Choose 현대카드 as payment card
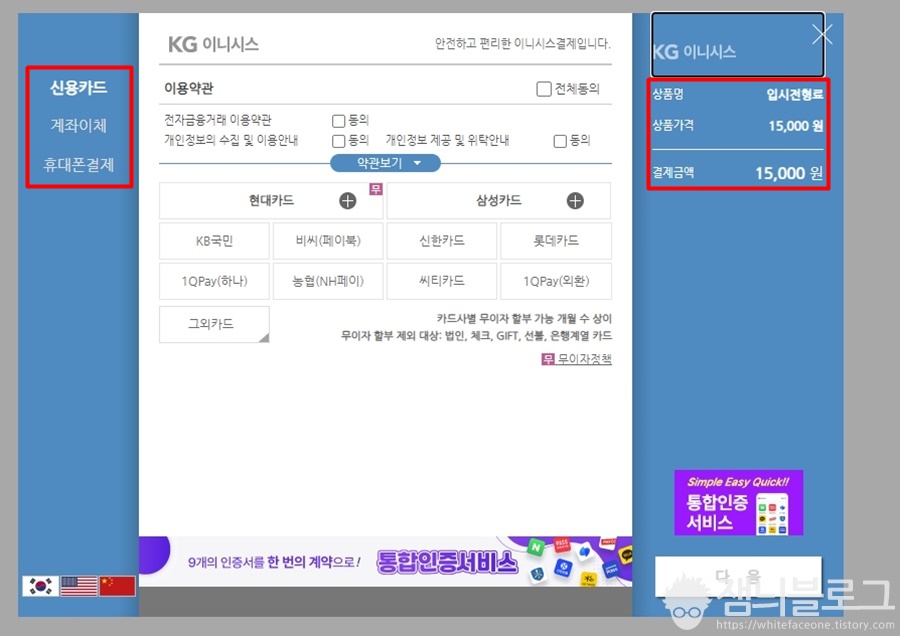Screen dimensions: 900x636 pyautogui.click(x=271, y=200)
